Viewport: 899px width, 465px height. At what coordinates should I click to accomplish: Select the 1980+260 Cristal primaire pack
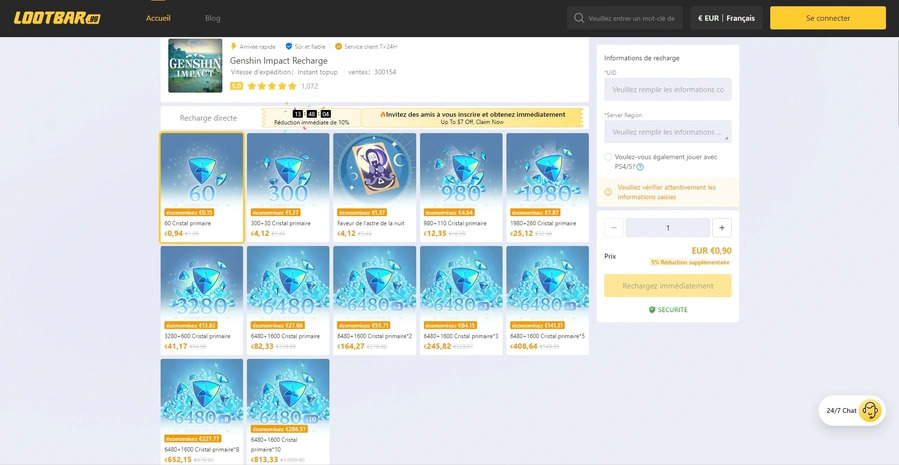pyautogui.click(x=548, y=187)
